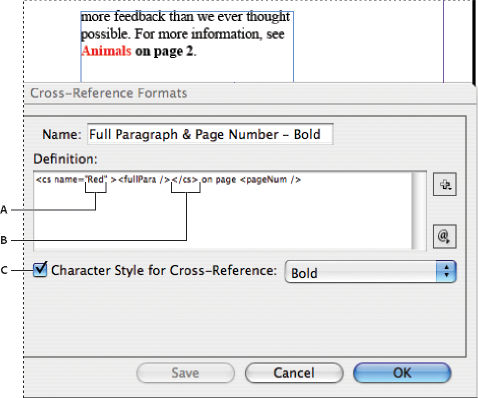Place cursor on the </cs> closing tag
The width and height of the screenshot is (478, 398).
click(x=185, y=180)
